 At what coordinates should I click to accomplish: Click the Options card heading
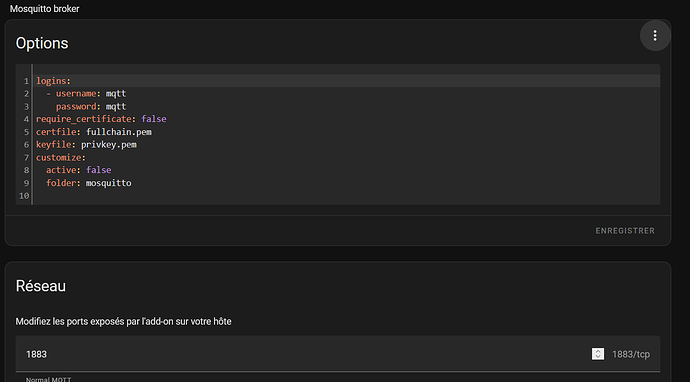point(42,43)
